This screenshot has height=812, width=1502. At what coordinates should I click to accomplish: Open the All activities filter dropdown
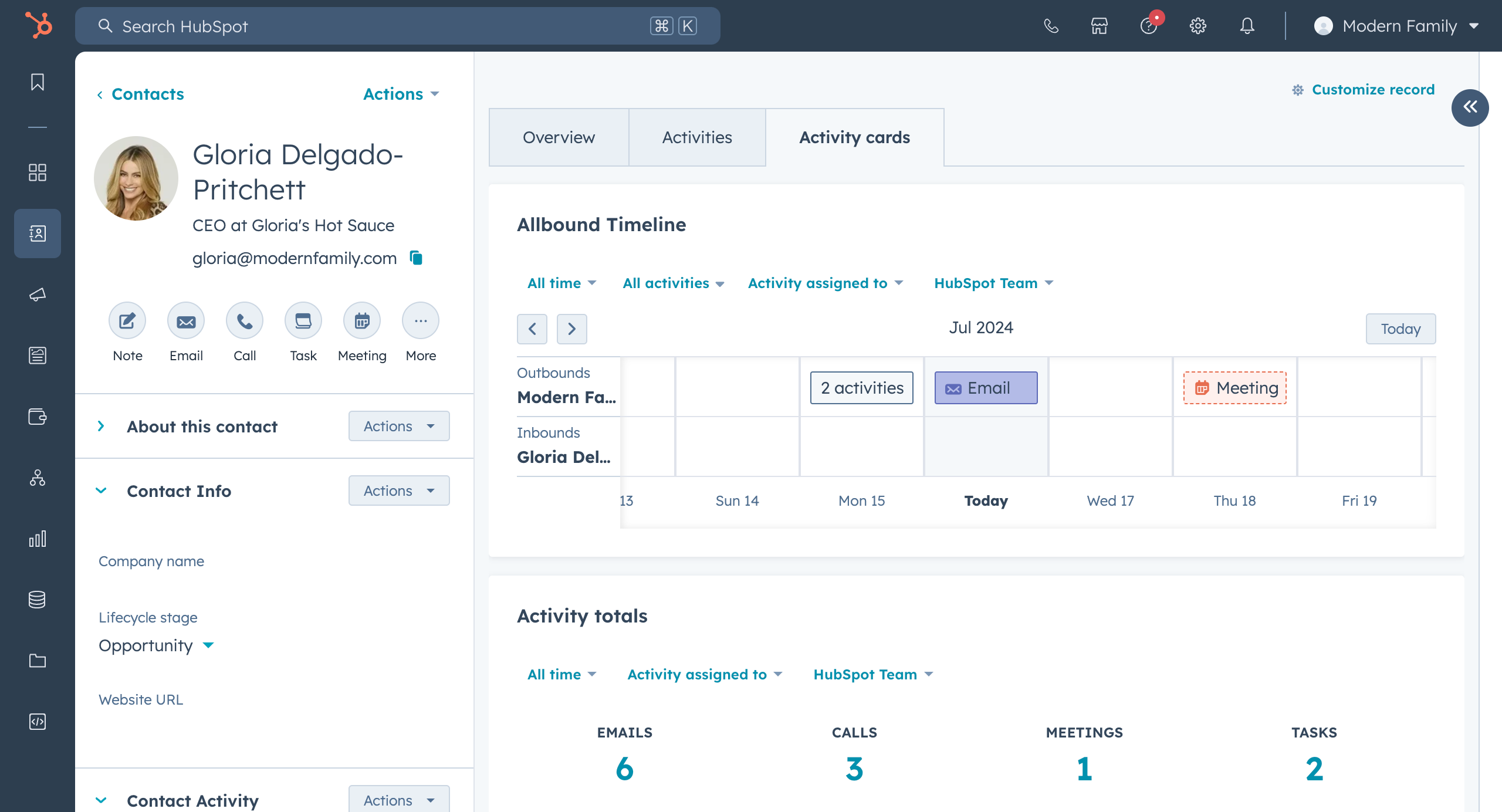[x=673, y=283]
